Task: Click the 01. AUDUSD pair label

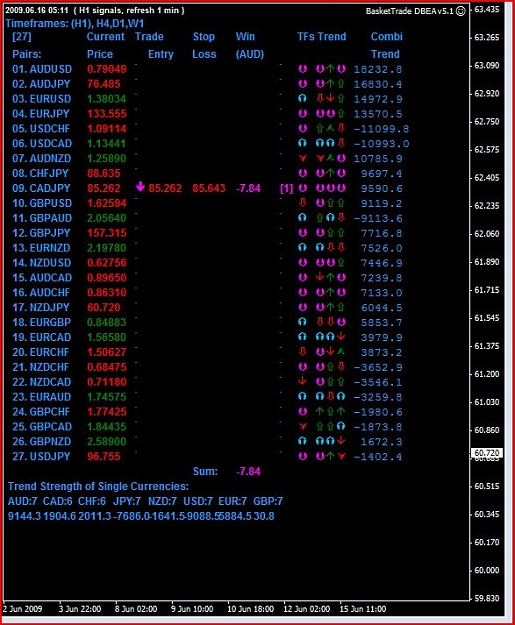Action: 42,69
